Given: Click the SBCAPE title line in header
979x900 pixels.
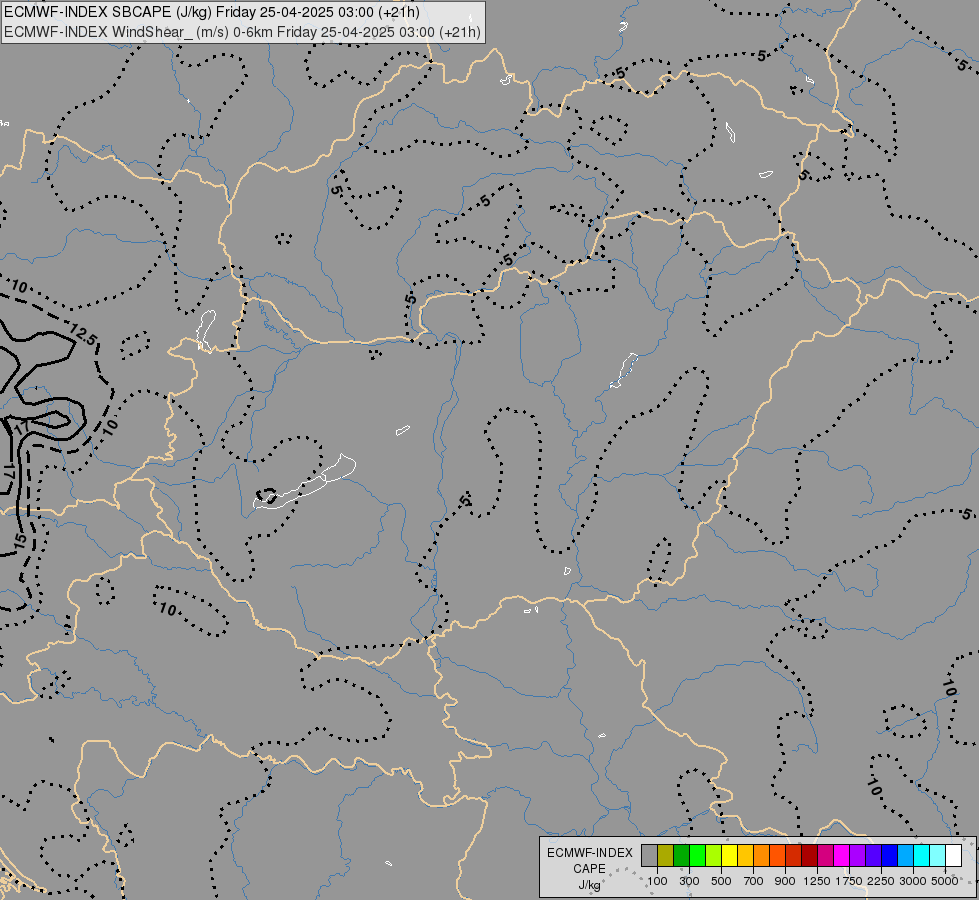Looking at the screenshot, I should click(x=212, y=12).
